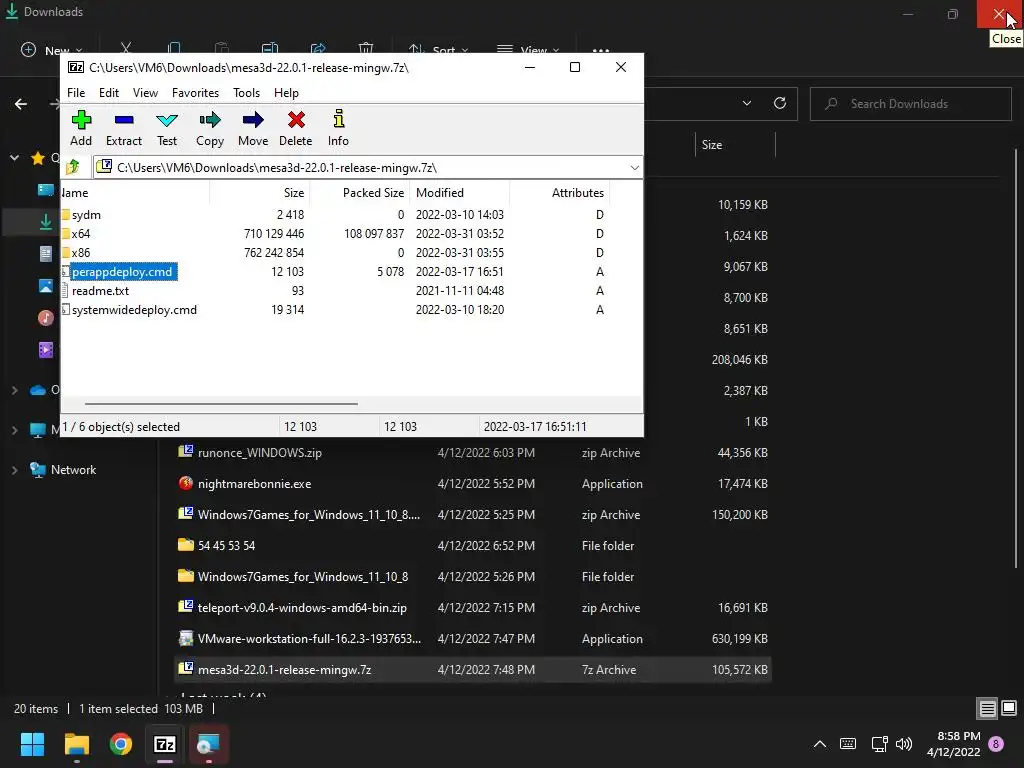
Task: Collapse the Quick access tree node
Action: point(14,158)
